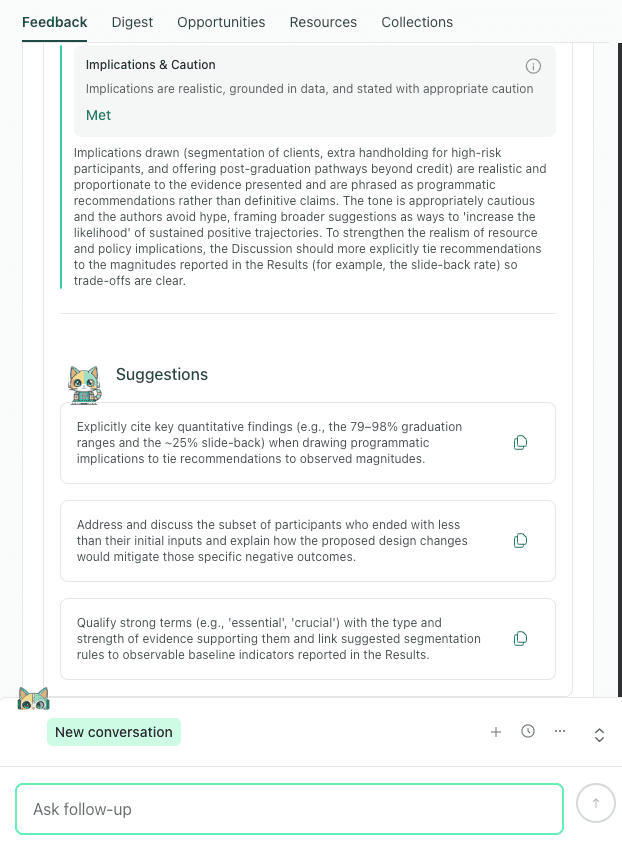Click inside the Ask follow-up field
622x854 pixels.
[x=288, y=808]
